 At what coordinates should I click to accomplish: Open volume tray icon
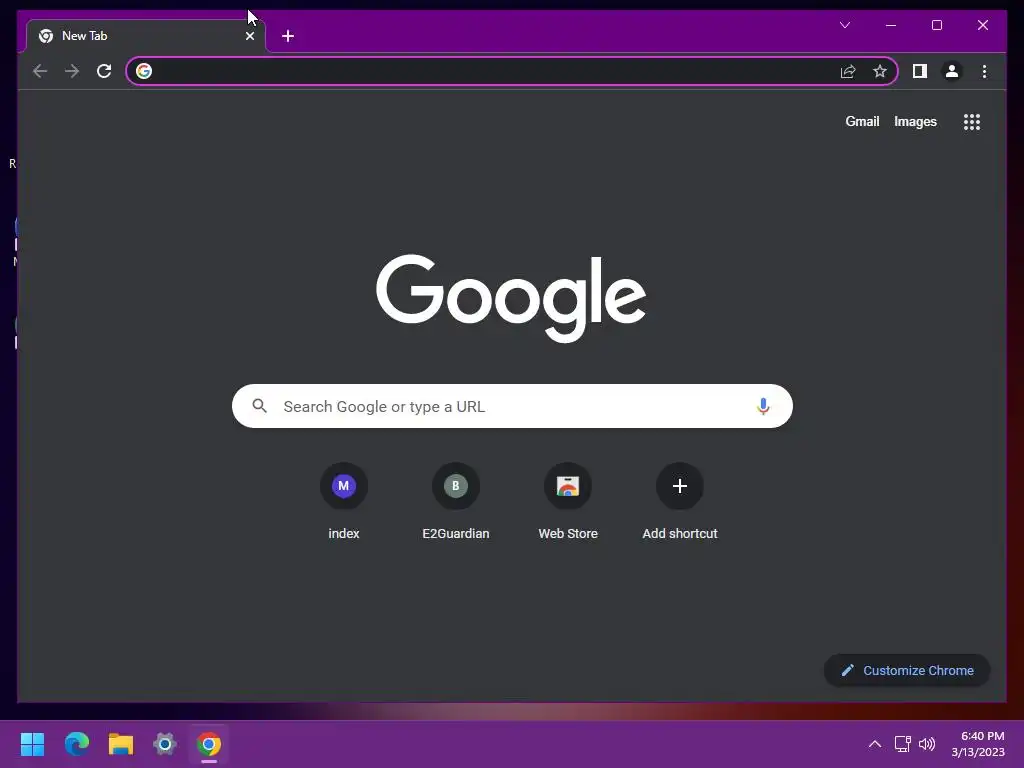927,744
